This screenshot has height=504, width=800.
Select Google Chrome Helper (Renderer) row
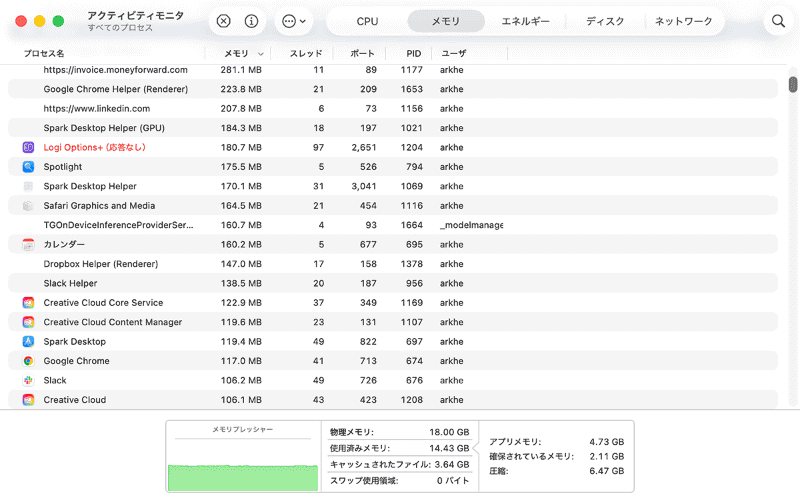pyautogui.click(x=393, y=89)
